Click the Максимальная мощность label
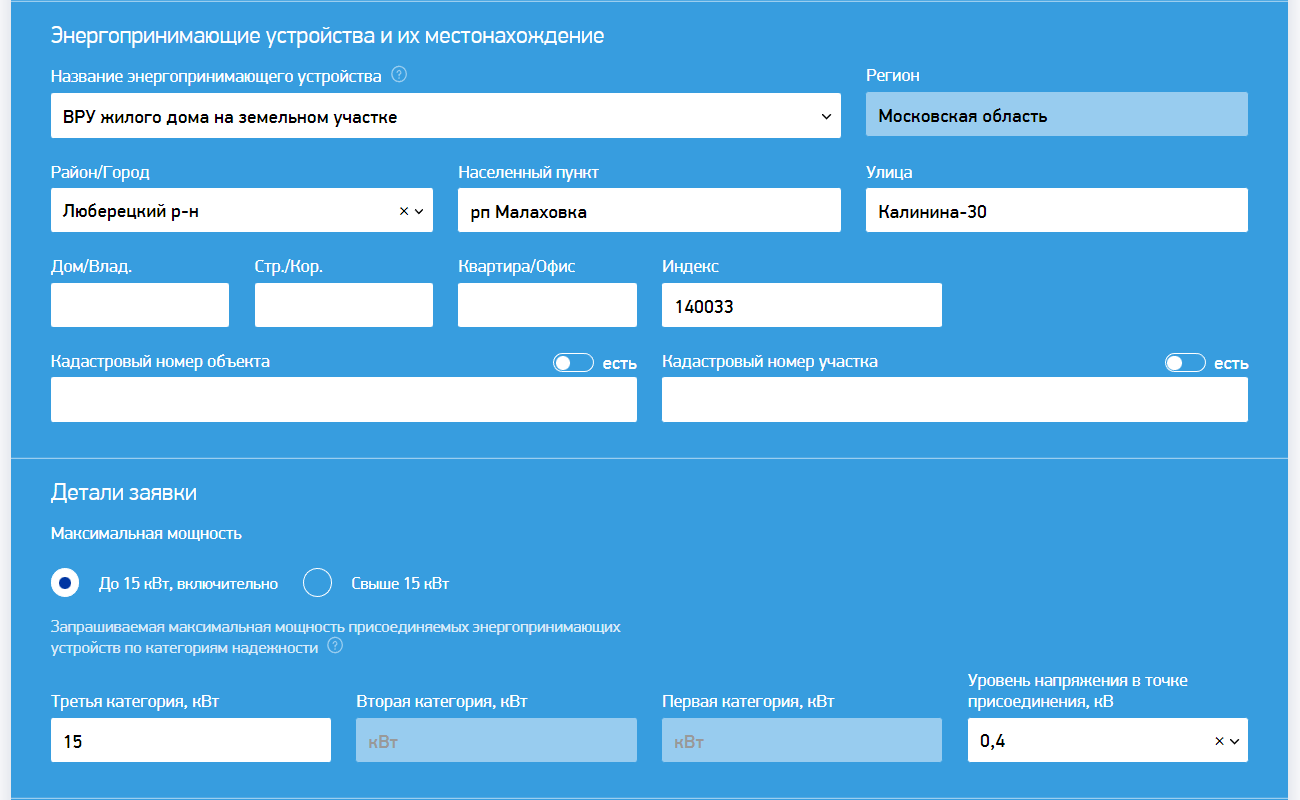The height and width of the screenshot is (800, 1300). click(x=146, y=534)
